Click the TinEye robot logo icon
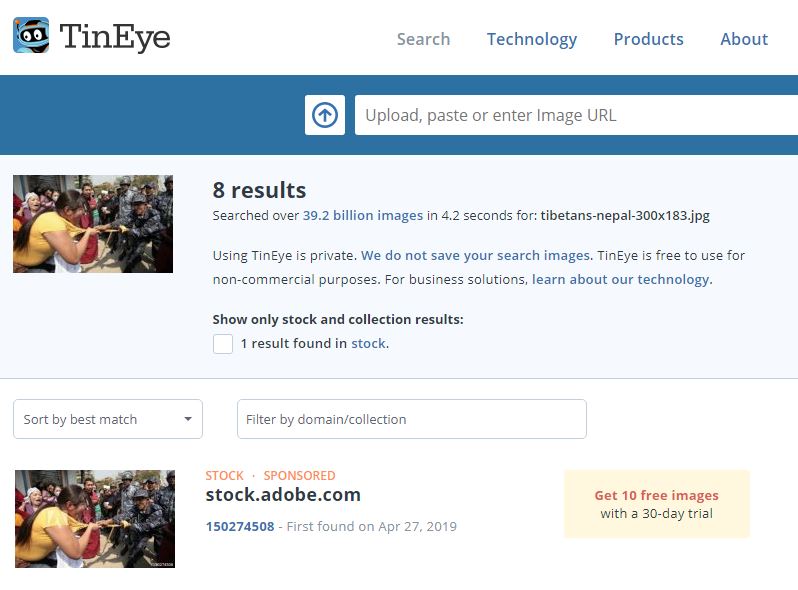Screen dimensions: 798x590 click(x=31, y=35)
